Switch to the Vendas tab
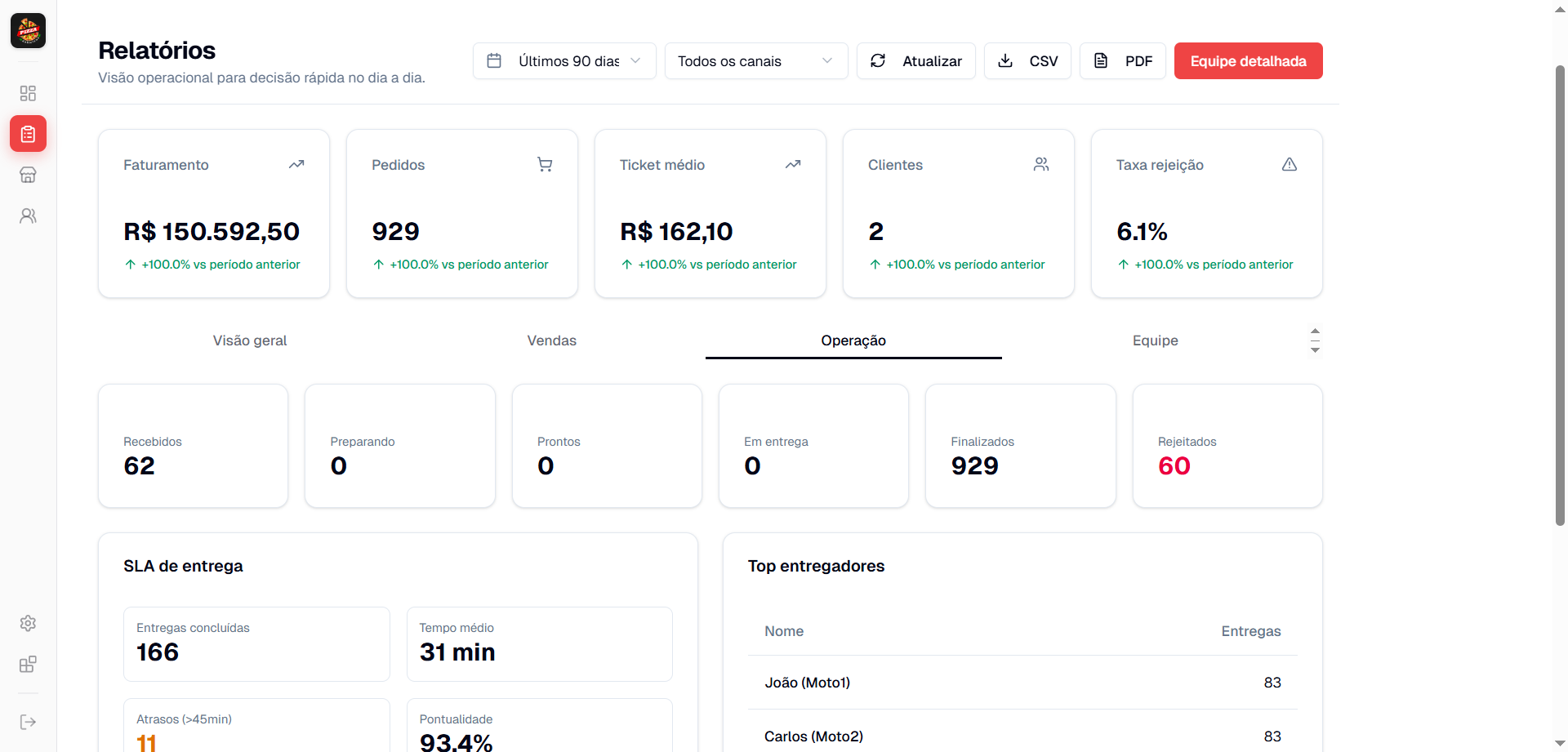The image size is (1568, 752). point(551,340)
